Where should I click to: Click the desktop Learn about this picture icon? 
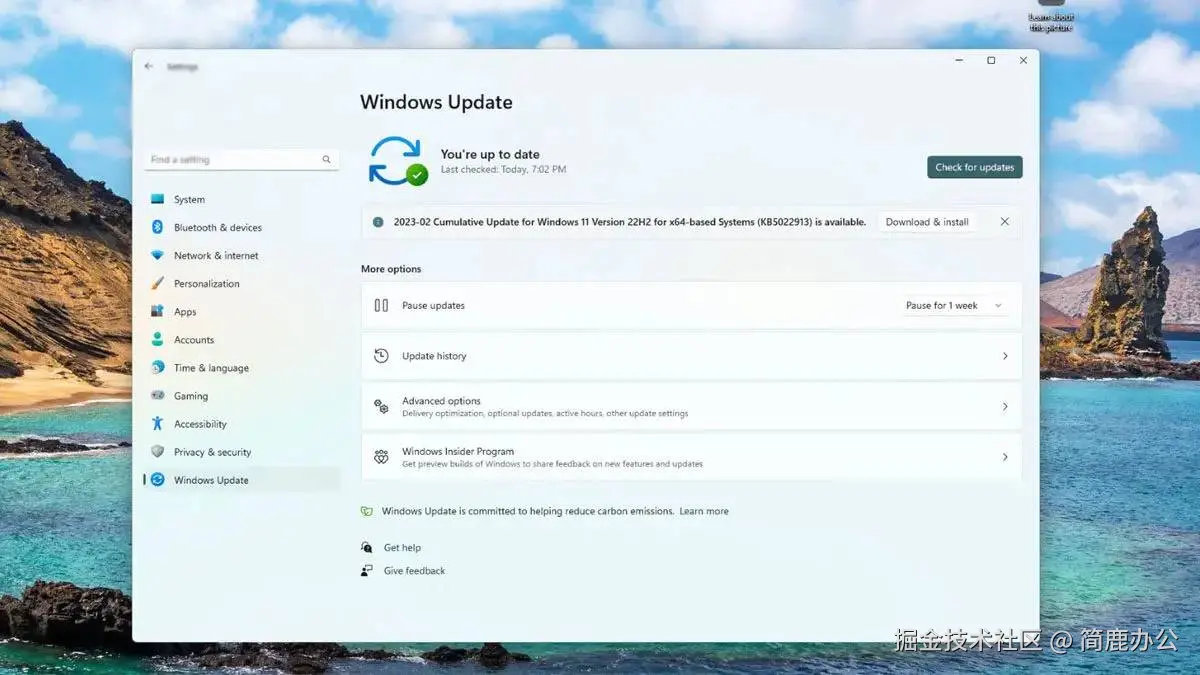1051,14
